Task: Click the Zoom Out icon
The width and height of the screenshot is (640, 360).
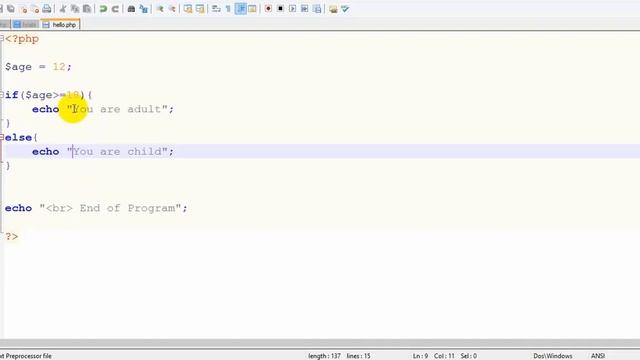Action: click(x=172, y=9)
